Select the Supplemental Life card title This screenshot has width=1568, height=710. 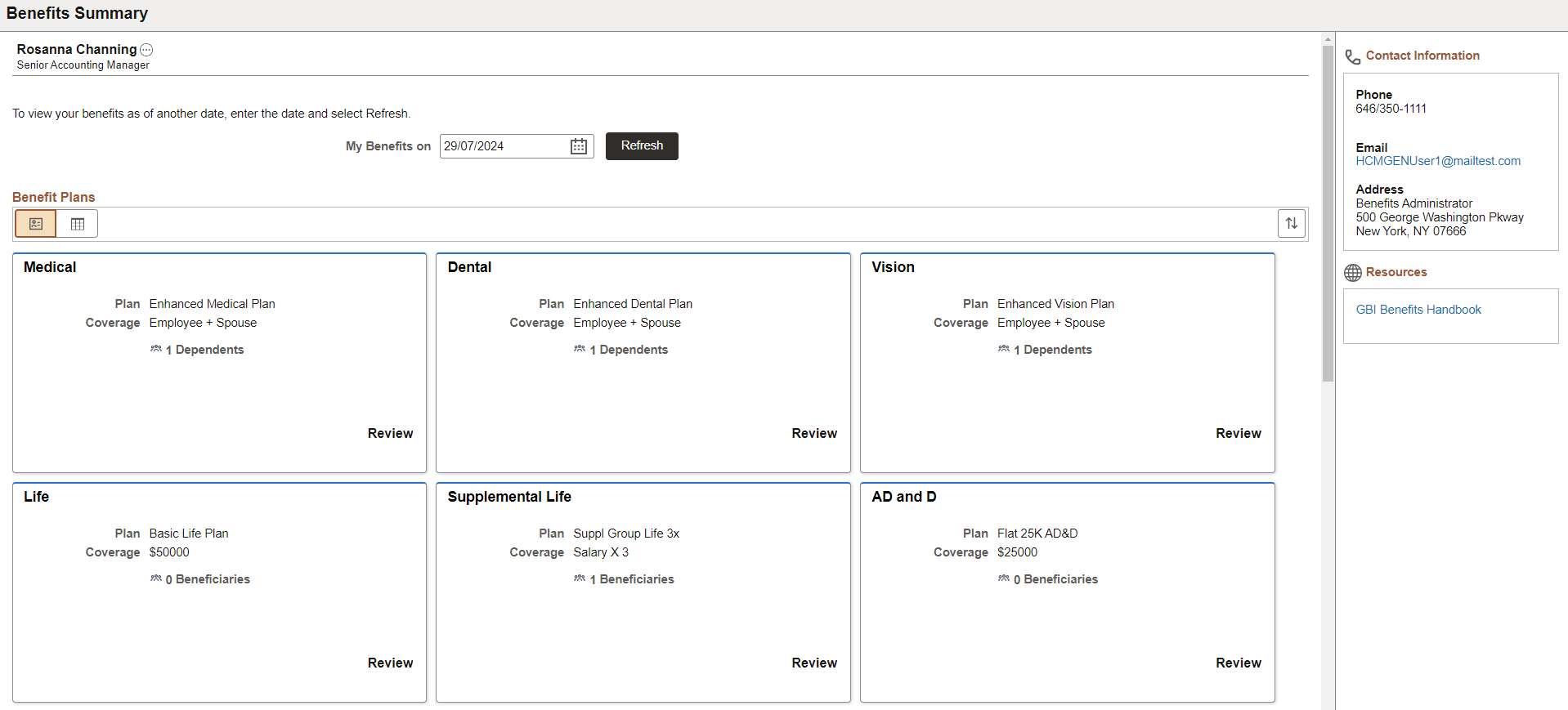click(509, 497)
